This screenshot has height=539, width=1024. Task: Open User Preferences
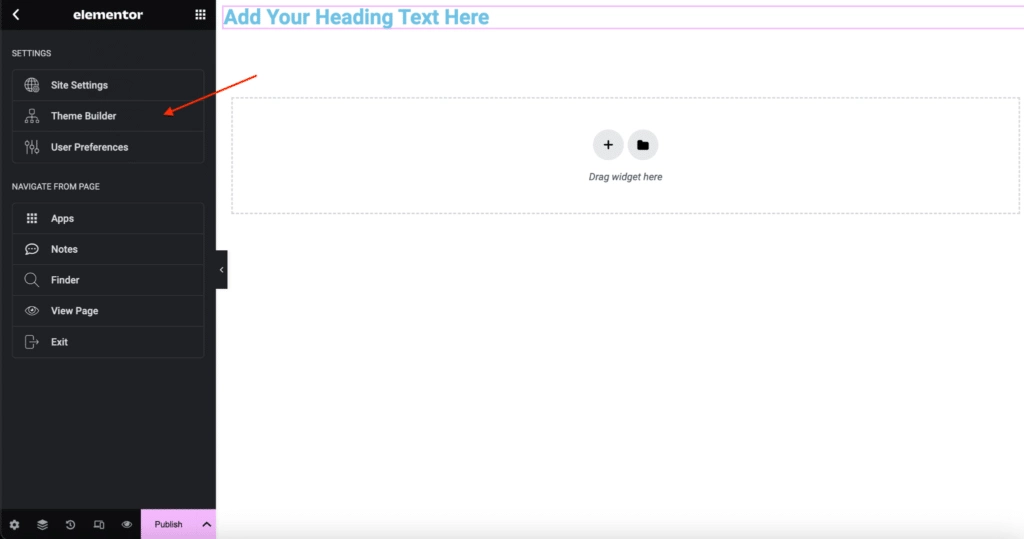tap(108, 147)
